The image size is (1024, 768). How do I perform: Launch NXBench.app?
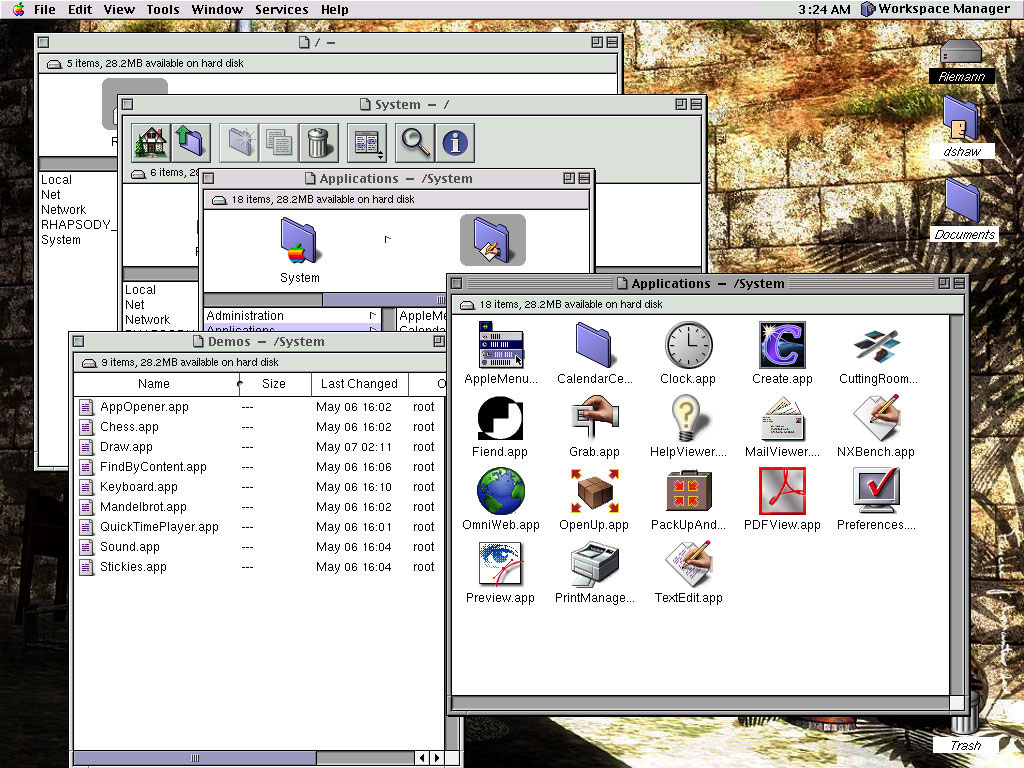click(x=876, y=418)
